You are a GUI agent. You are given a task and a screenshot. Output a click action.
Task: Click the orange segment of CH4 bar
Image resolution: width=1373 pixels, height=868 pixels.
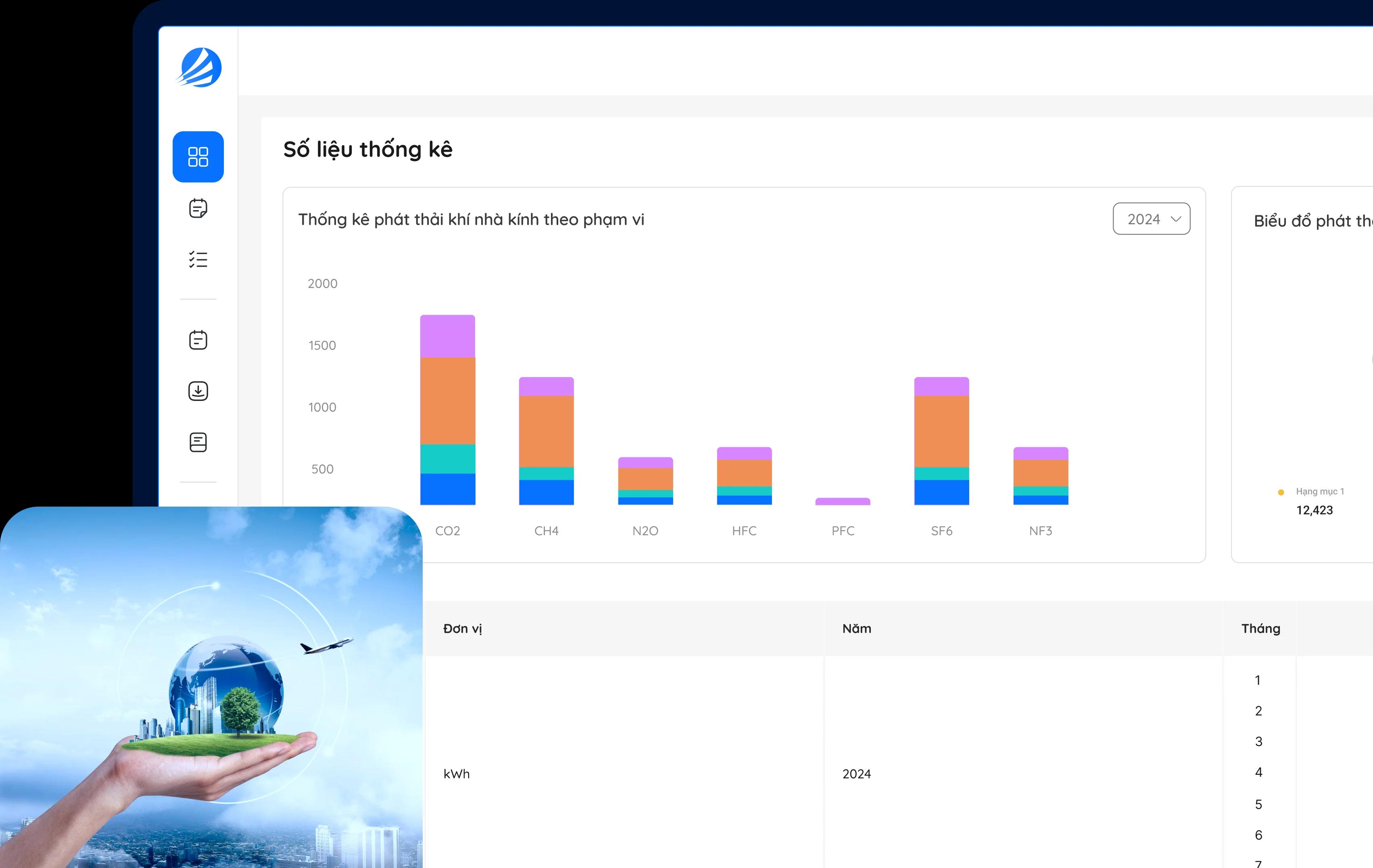(546, 431)
